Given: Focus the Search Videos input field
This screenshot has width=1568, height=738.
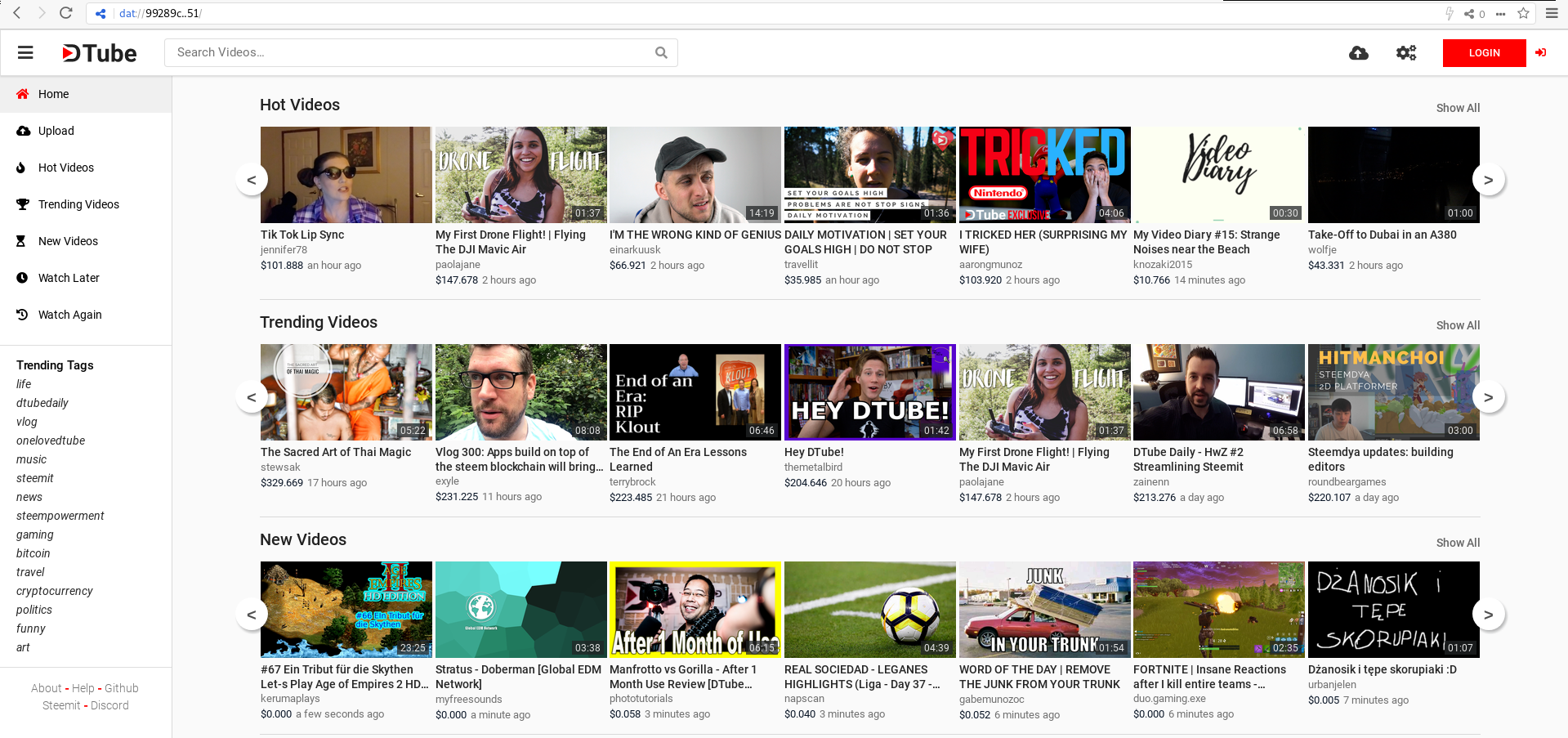Looking at the screenshot, I should click(409, 53).
